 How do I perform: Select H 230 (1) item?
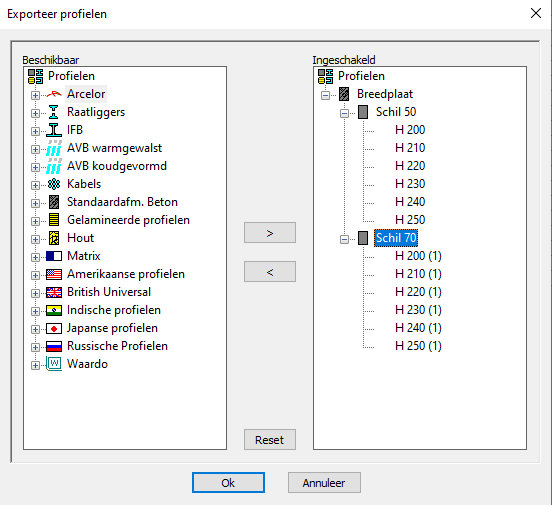pyautogui.click(x=418, y=310)
